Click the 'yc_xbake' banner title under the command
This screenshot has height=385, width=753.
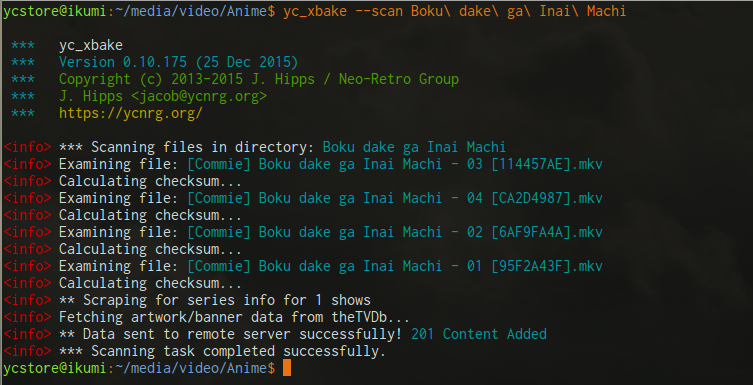91,46
